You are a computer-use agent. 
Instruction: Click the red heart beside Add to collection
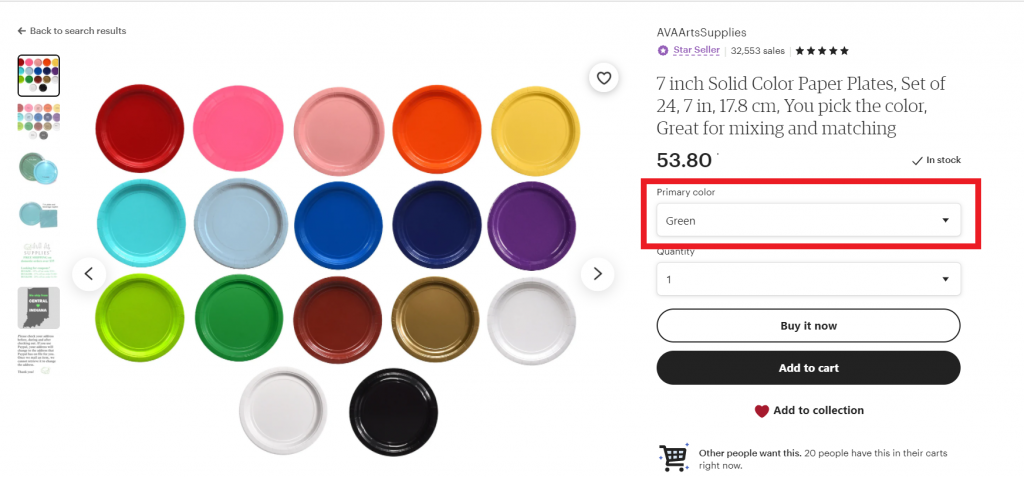coord(762,411)
